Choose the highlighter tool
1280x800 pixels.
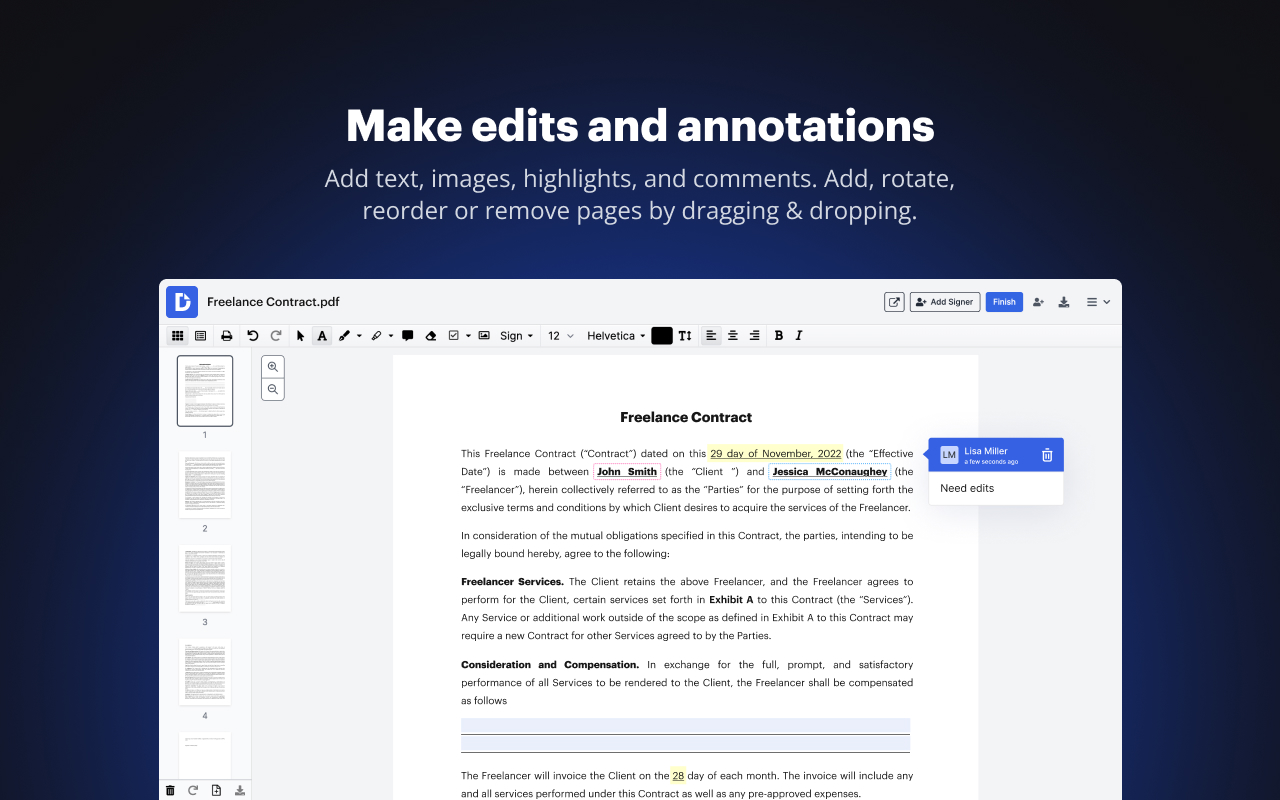[376, 336]
